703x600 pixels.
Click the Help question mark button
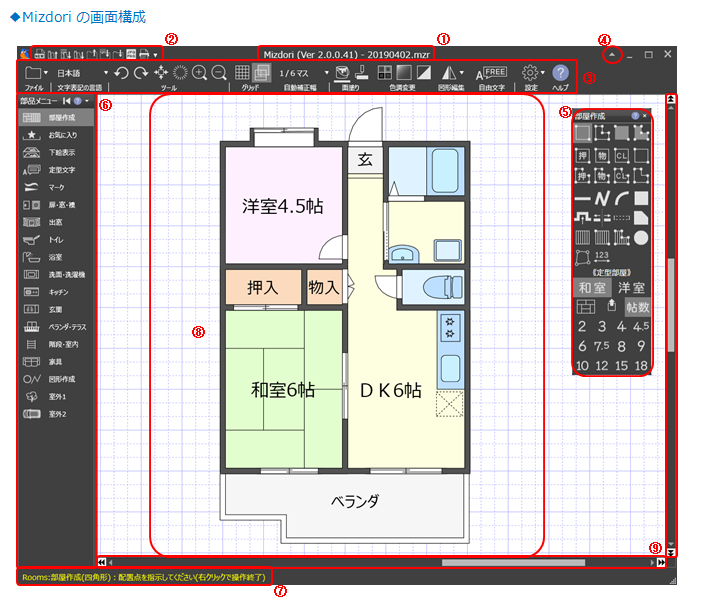click(560, 73)
